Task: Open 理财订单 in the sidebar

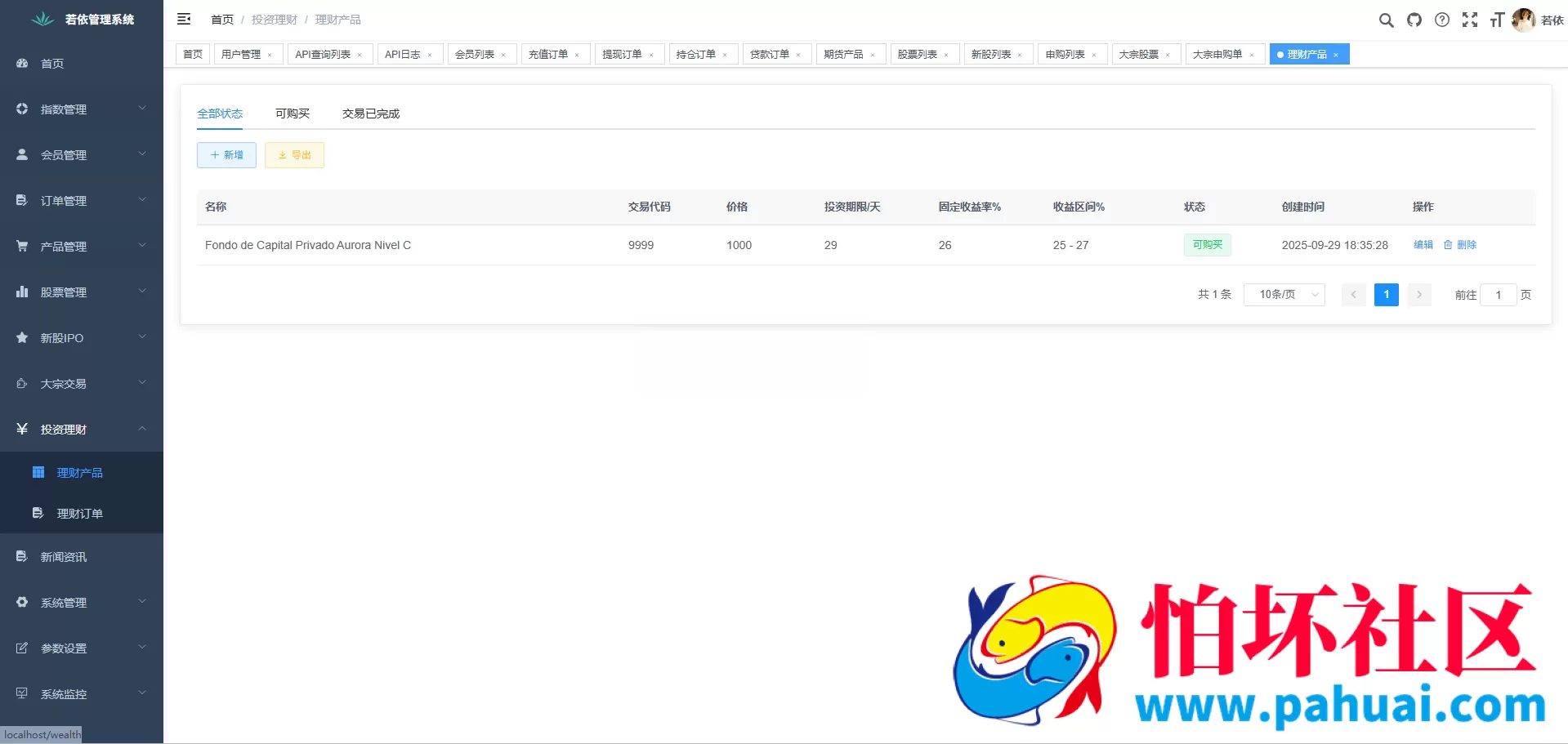Action: coord(82,513)
